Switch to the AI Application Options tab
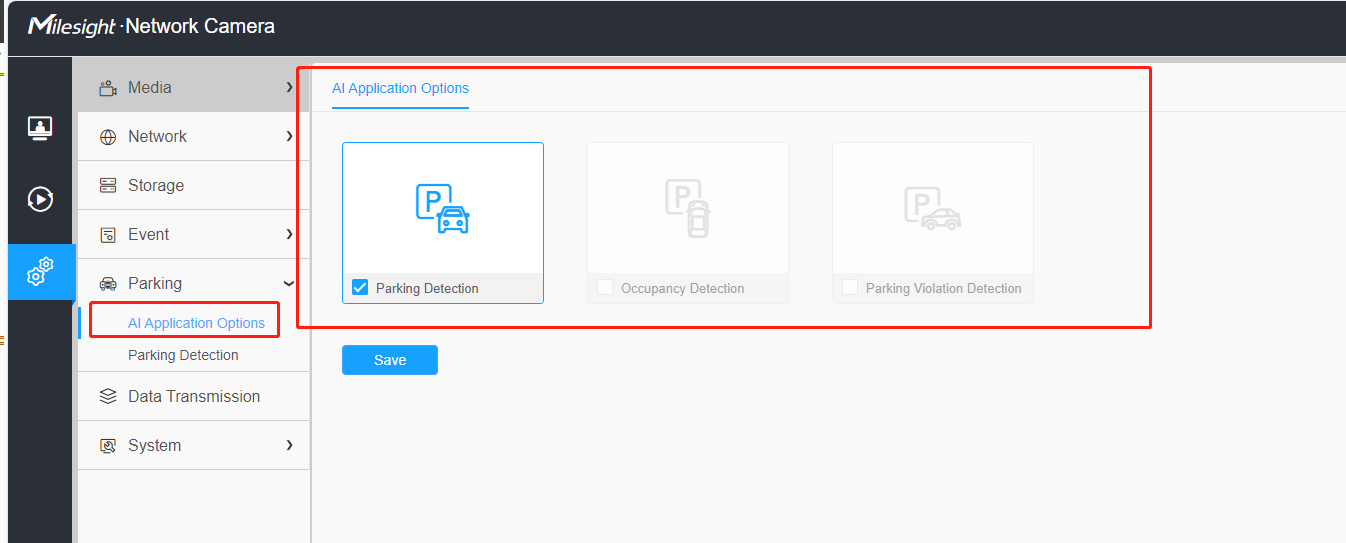Viewport: 1346px width, 543px height. [400, 88]
